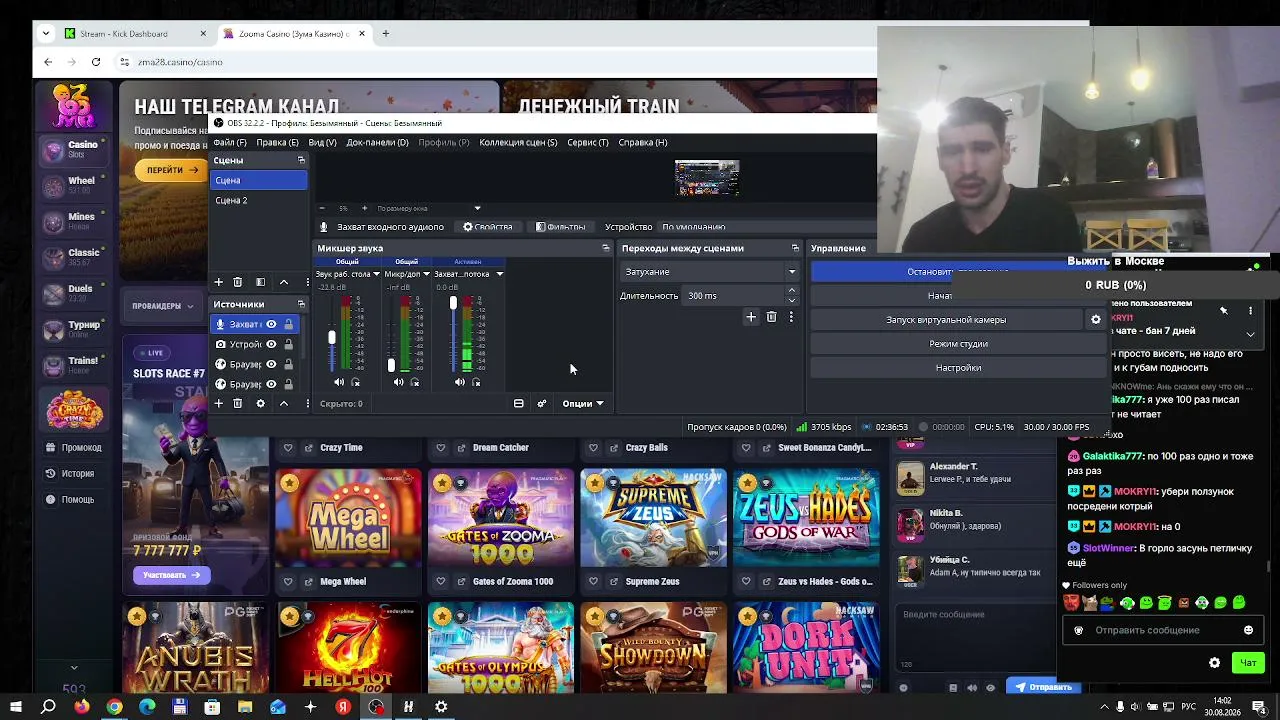The image size is (1280, 720).
Task: Open transition properties three-dot menu
Action: 791,317
